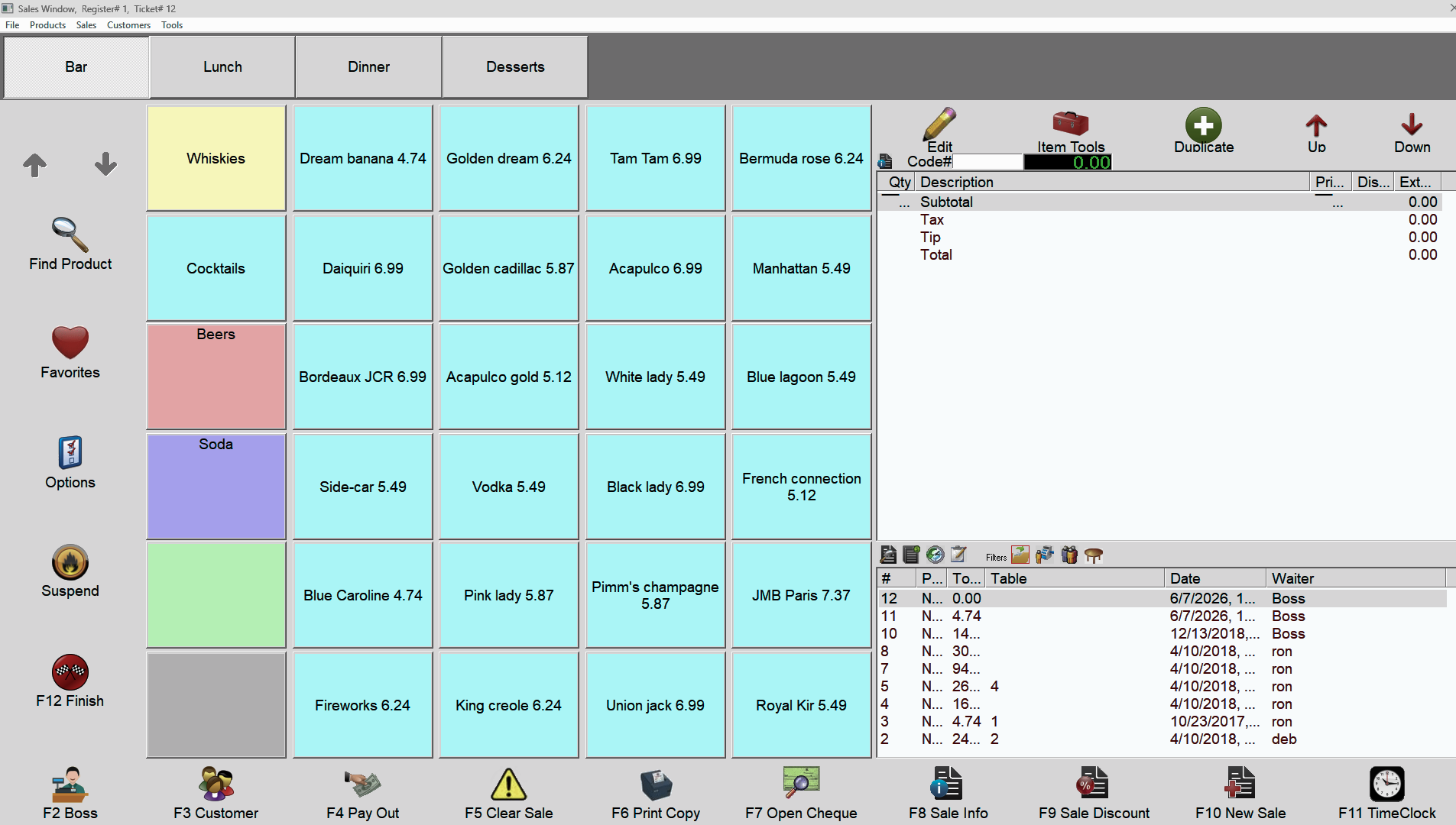Apply F9 Sale Discount

coord(1094,793)
